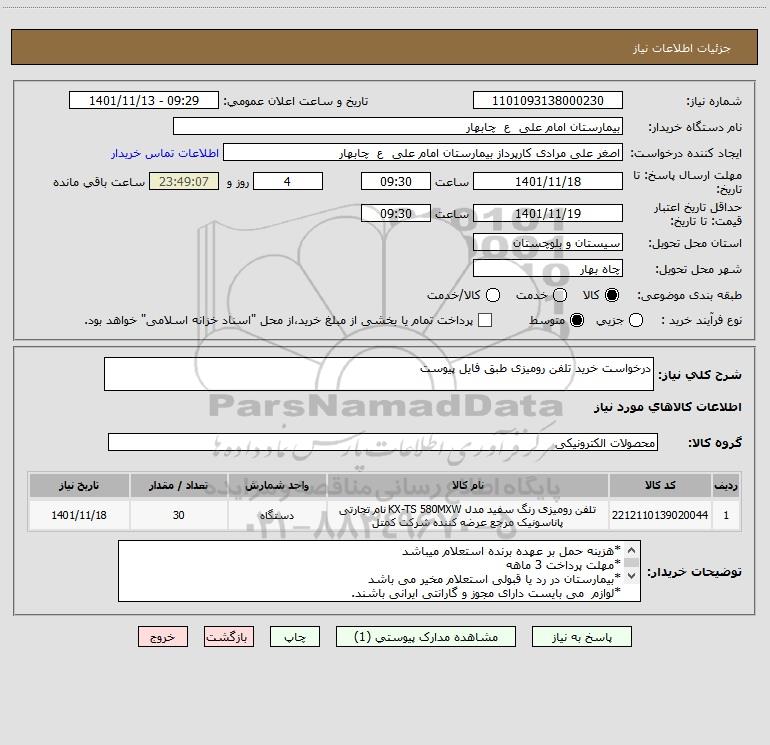
Task: Click the توضیحات خریدار text area
Action: [x=379, y=571]
